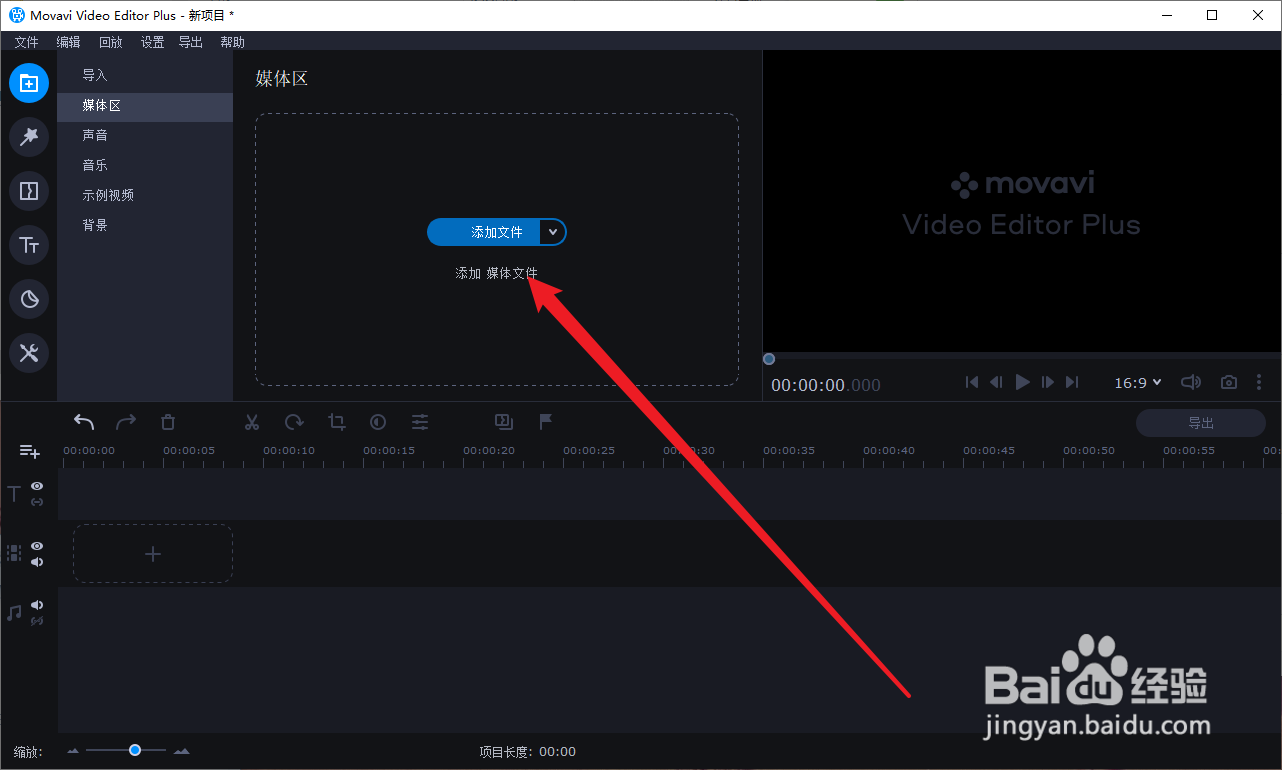Click the Add marker flag icon

pos(546,422)
